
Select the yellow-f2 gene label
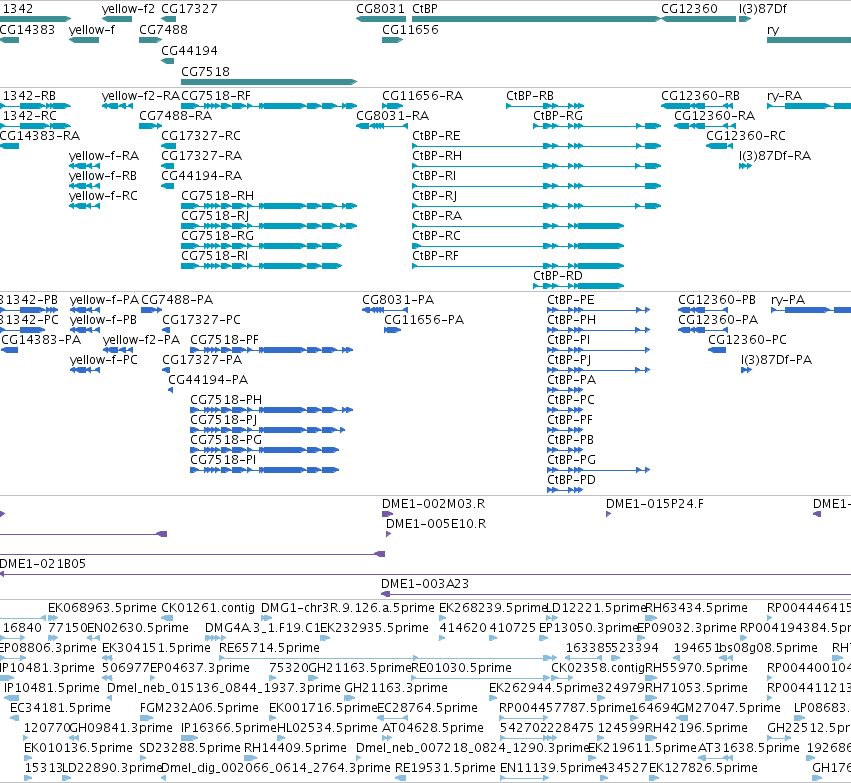(128, 9)
